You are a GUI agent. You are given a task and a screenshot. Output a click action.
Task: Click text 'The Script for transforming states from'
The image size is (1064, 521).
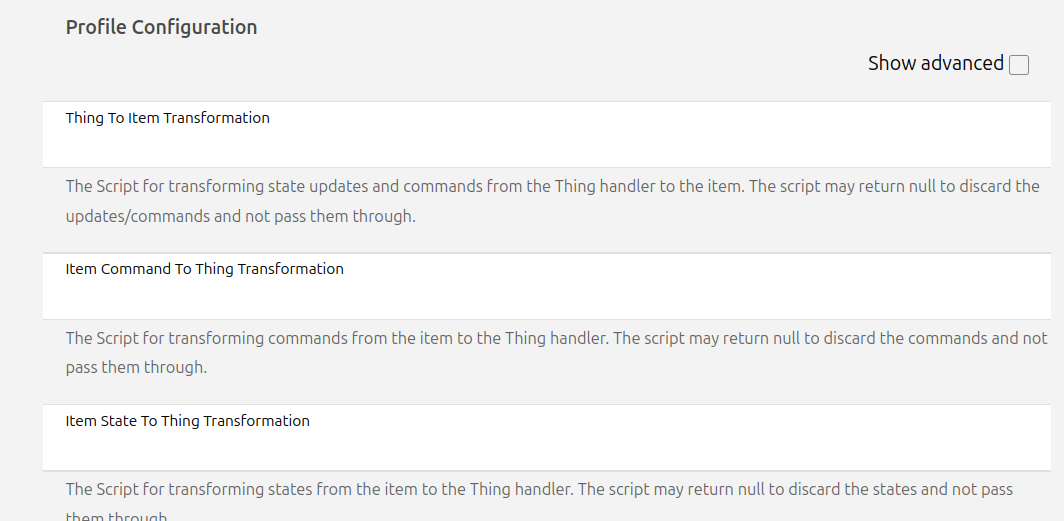[205, 489]
